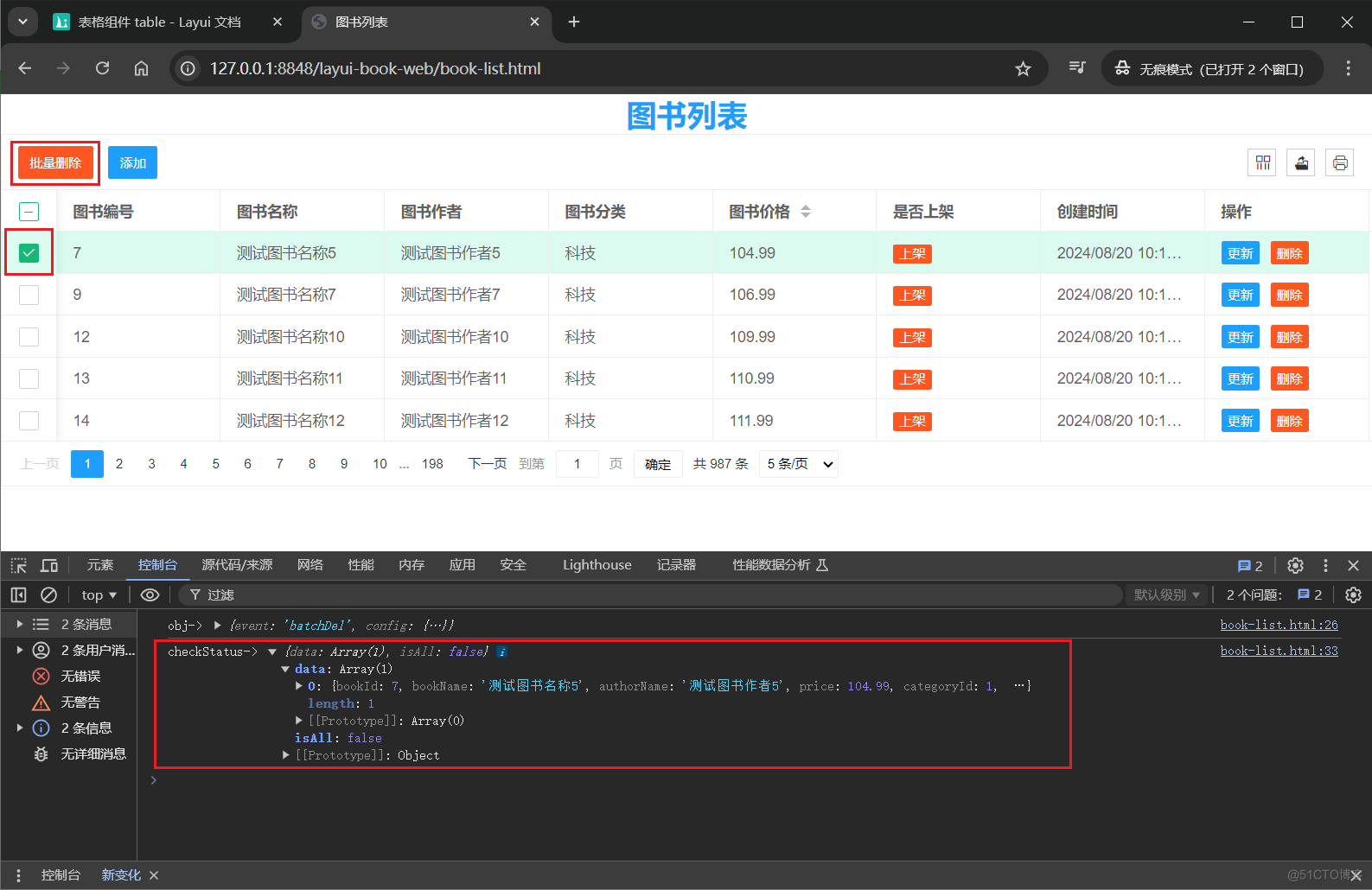Click the browser address bar URL
The width and height of the screenshot is (1372, 890).
375,68
